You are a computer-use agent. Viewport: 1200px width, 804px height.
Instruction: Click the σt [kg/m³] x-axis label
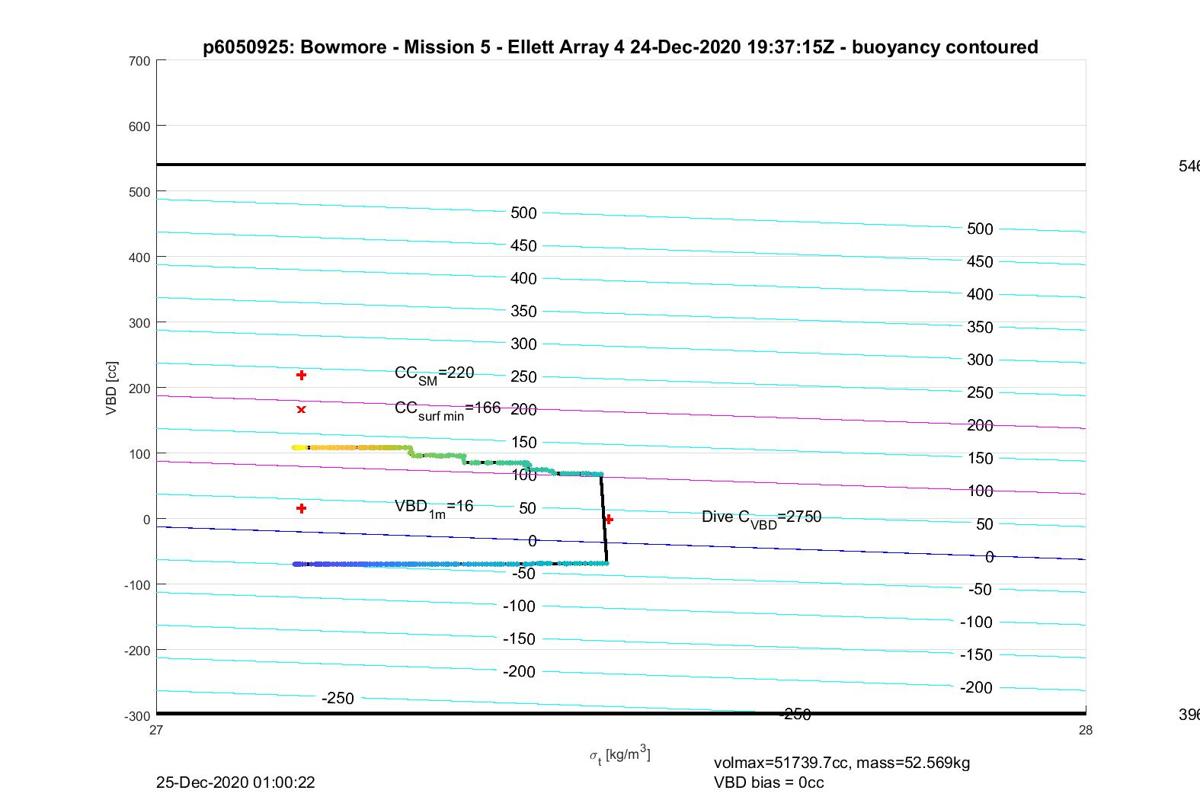point(619,755)
